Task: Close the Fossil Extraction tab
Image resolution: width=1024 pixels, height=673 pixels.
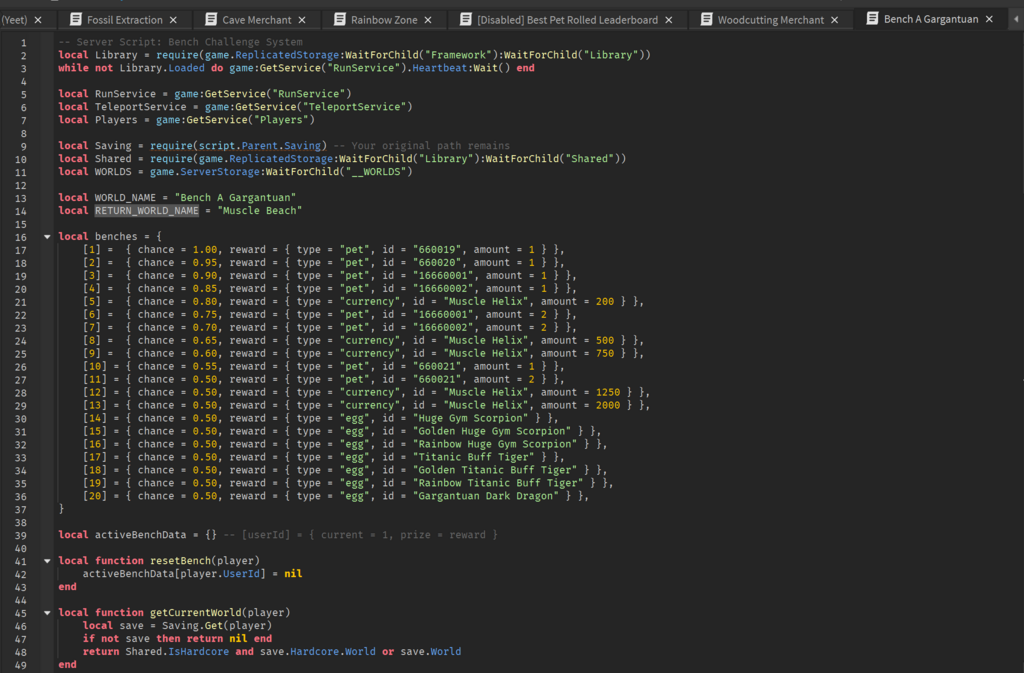Action: 173,20
